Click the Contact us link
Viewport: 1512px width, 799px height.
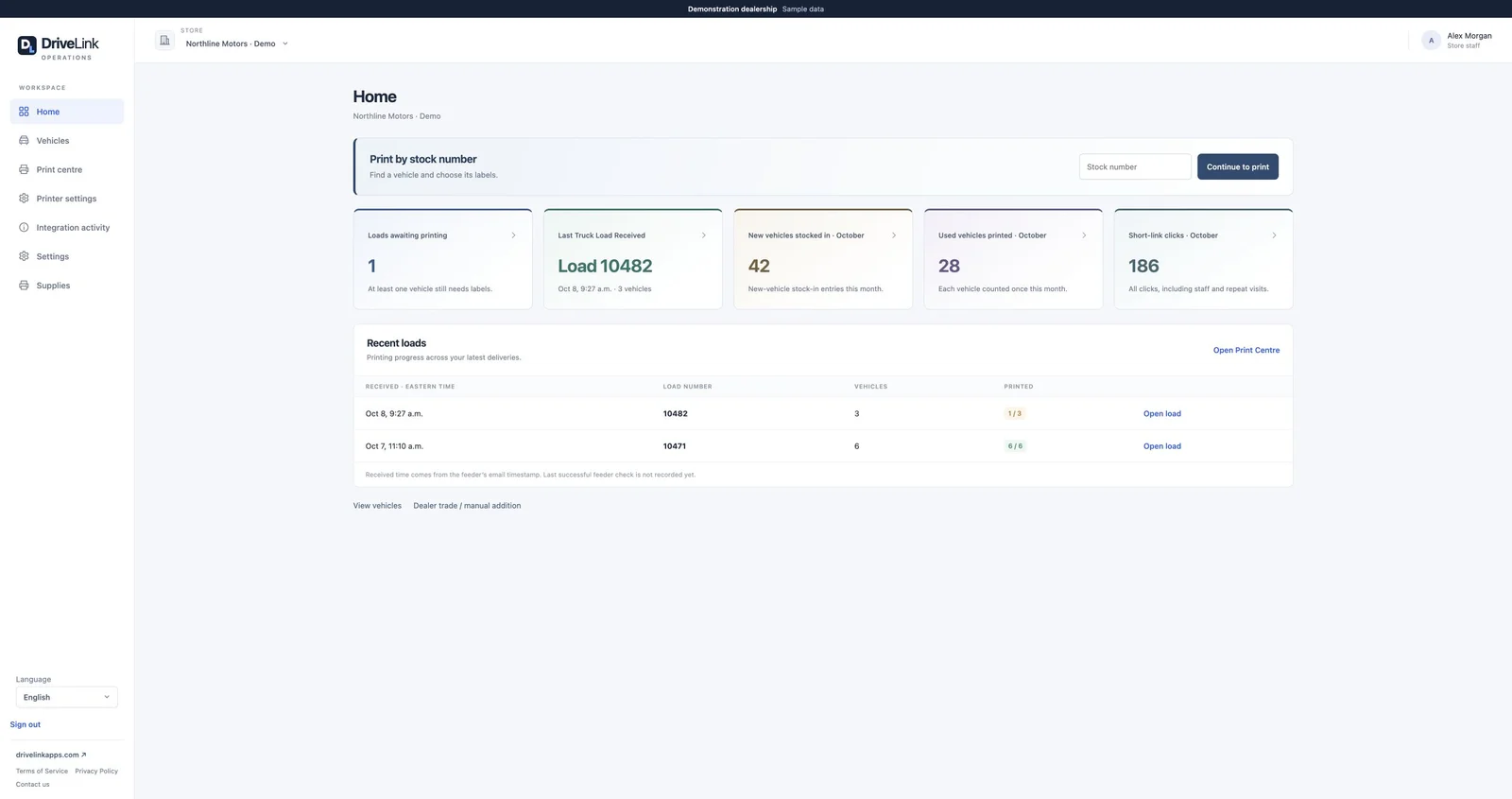(32, 784)
